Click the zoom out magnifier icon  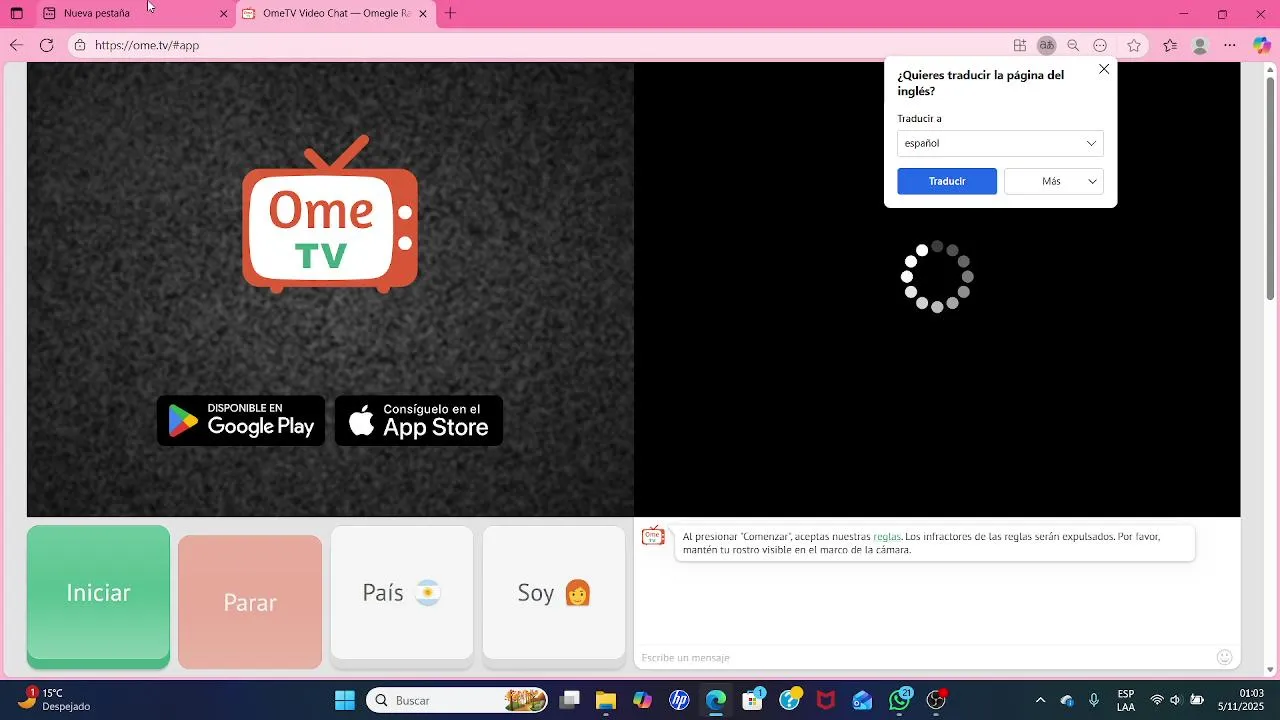[1073, 45]
